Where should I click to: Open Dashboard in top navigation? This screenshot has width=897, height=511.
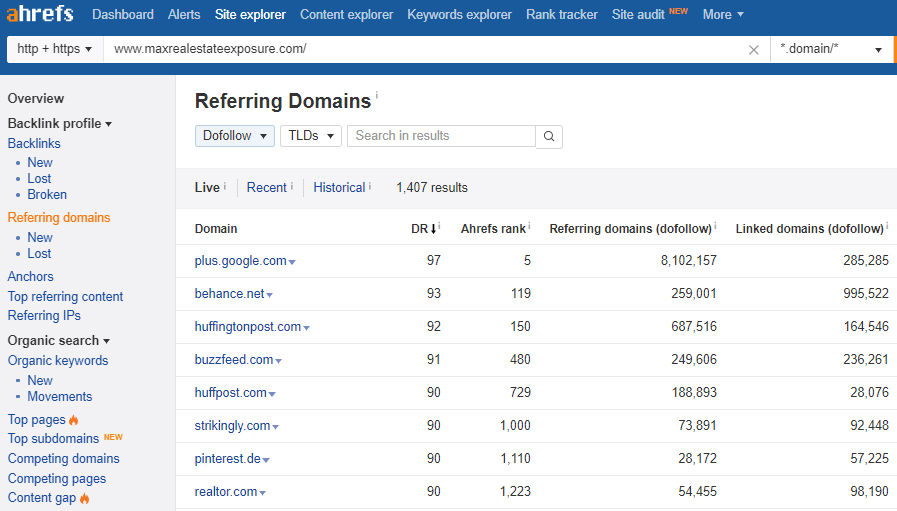click(123, 14)
